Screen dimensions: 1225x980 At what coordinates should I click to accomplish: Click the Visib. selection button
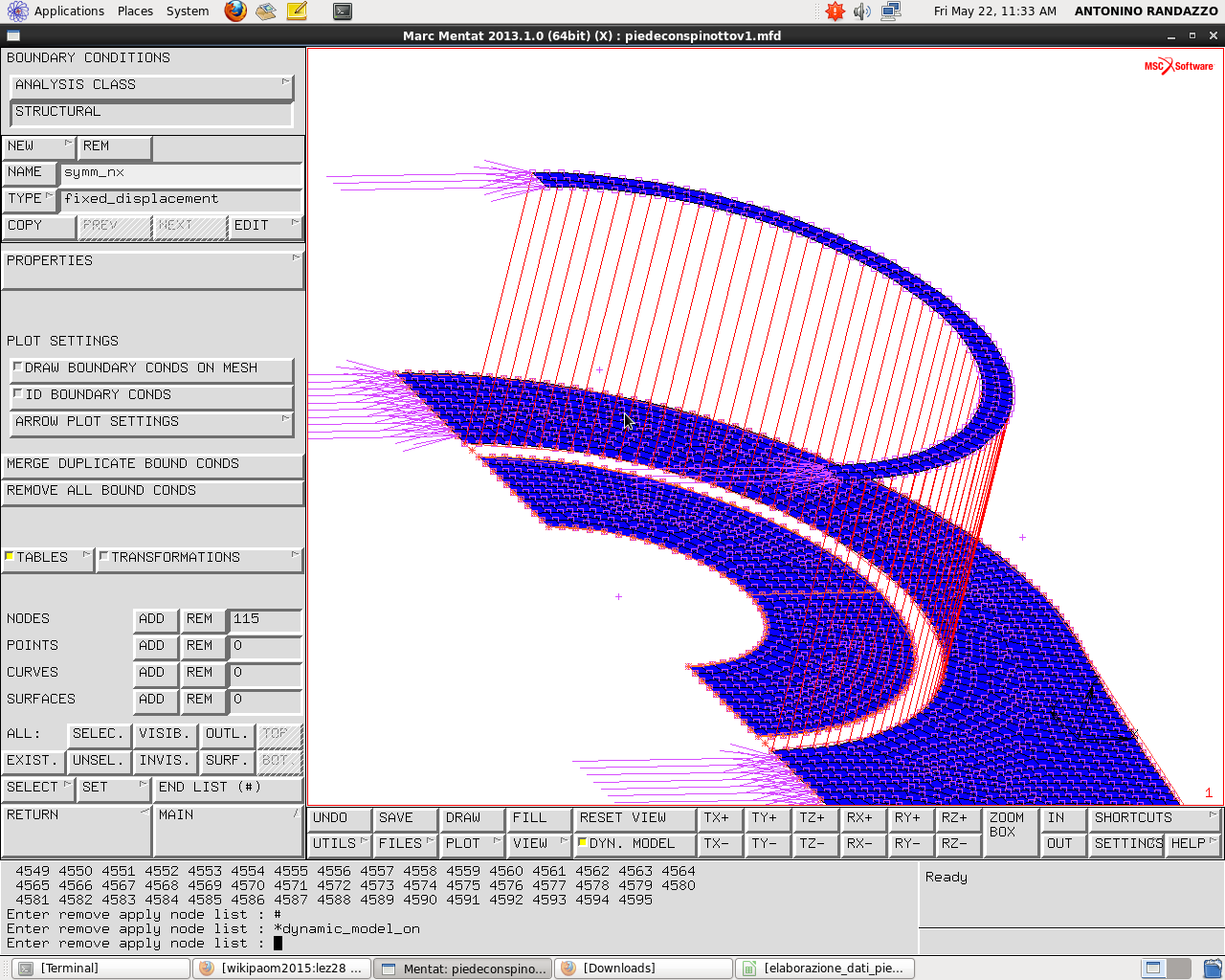[166, 734]
